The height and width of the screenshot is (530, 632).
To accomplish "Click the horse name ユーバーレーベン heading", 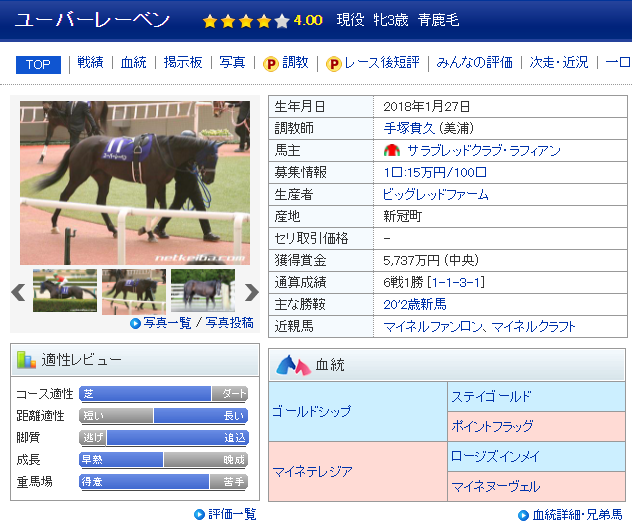I will click(x=92, y=20).
